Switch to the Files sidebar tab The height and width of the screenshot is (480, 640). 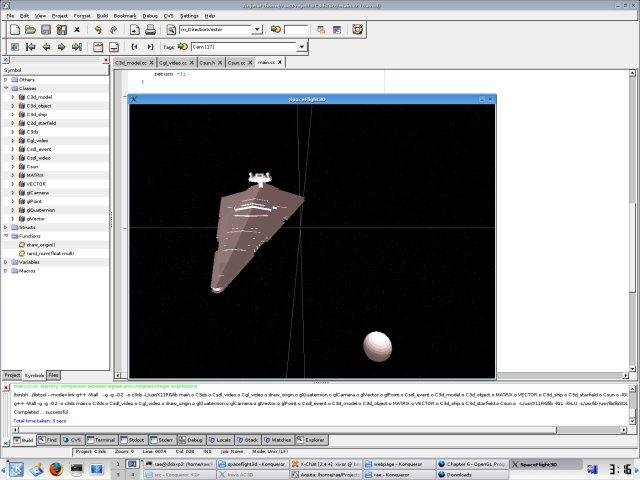pos(54,375)
